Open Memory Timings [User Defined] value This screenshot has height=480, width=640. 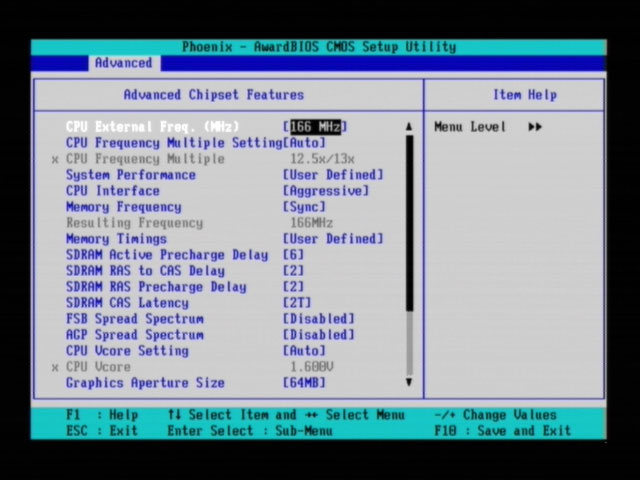333,239
